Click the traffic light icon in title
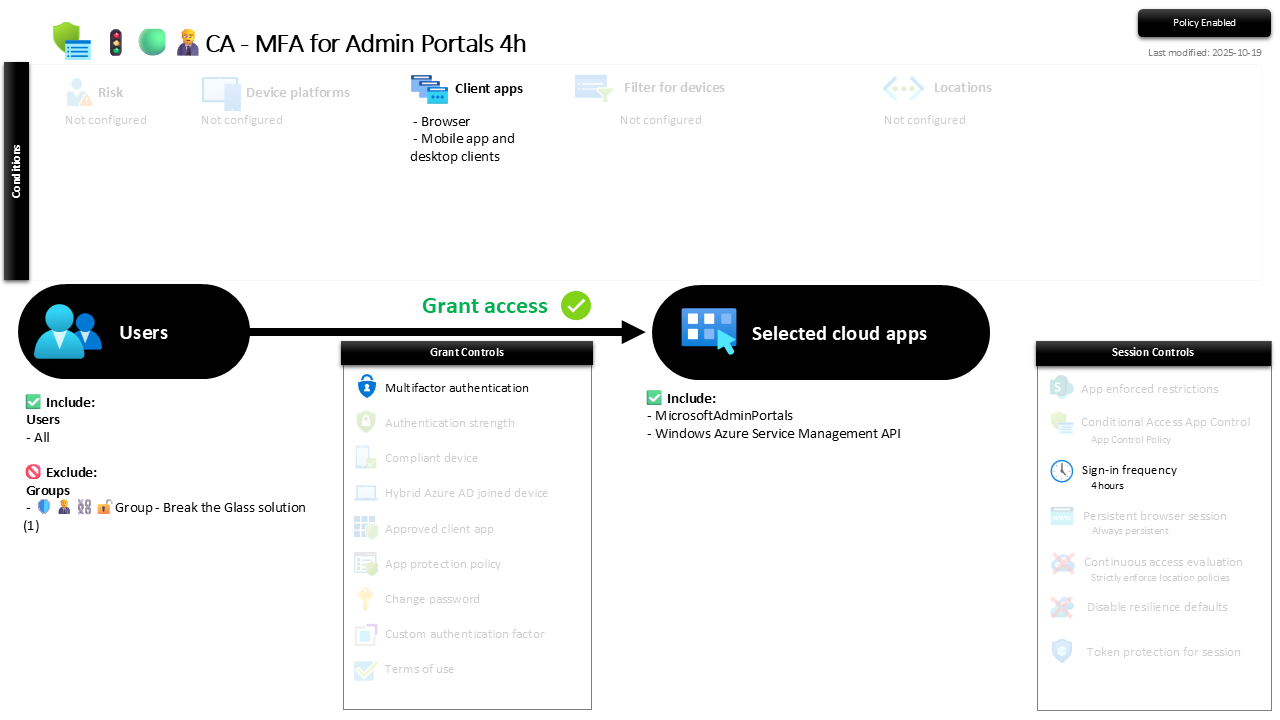Screen dimensions: 1280x720 click(x=116, y=43)
